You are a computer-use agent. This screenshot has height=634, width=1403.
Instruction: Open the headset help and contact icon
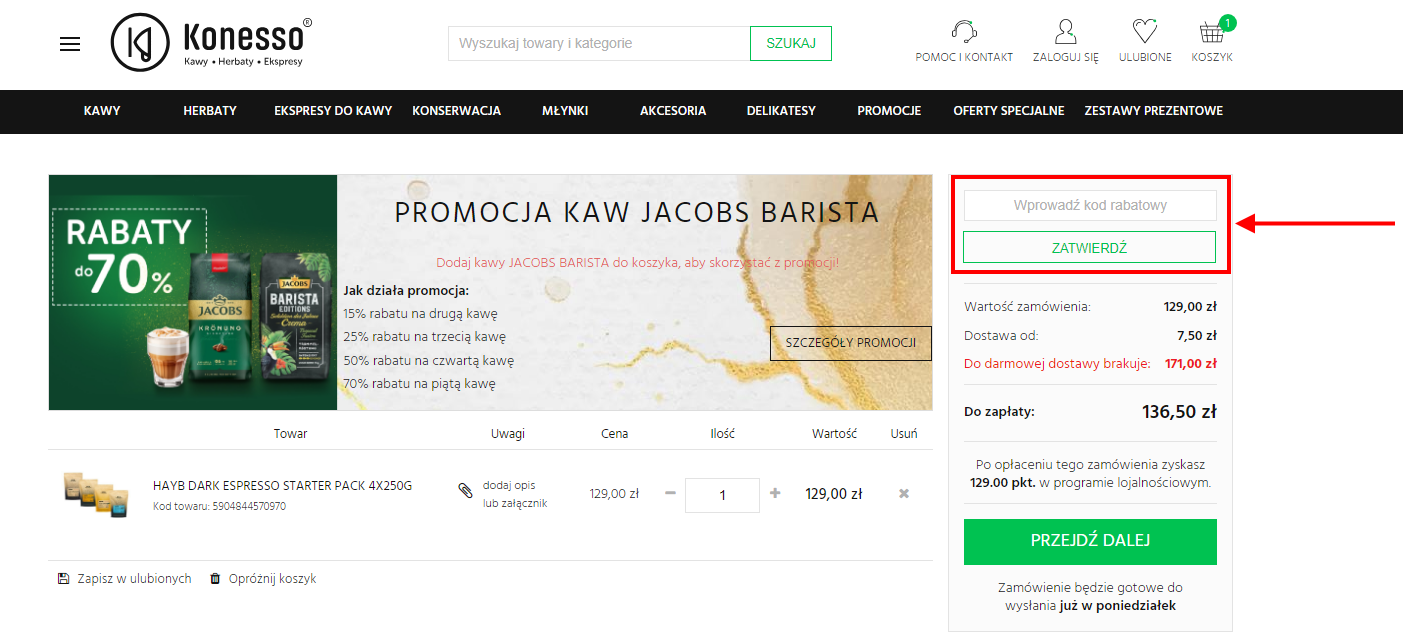click(964, 30)
